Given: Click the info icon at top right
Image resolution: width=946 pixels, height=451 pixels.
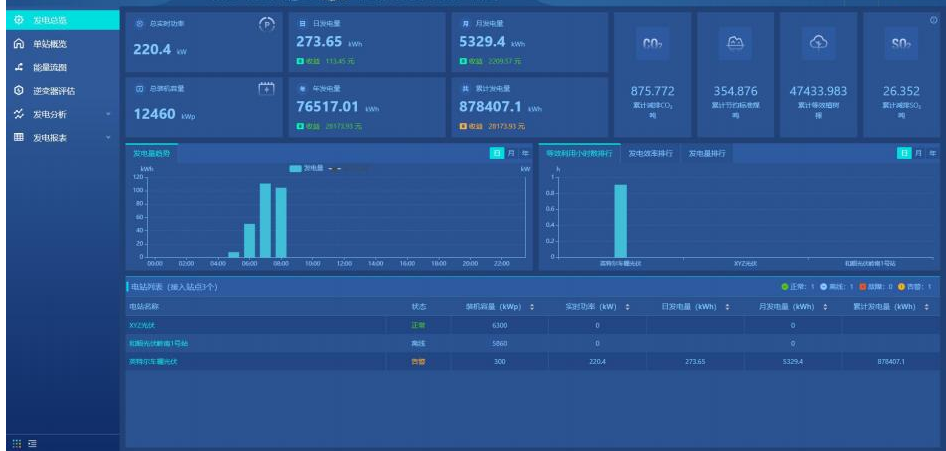Looking at the screenshot, I should pos(933,20).
